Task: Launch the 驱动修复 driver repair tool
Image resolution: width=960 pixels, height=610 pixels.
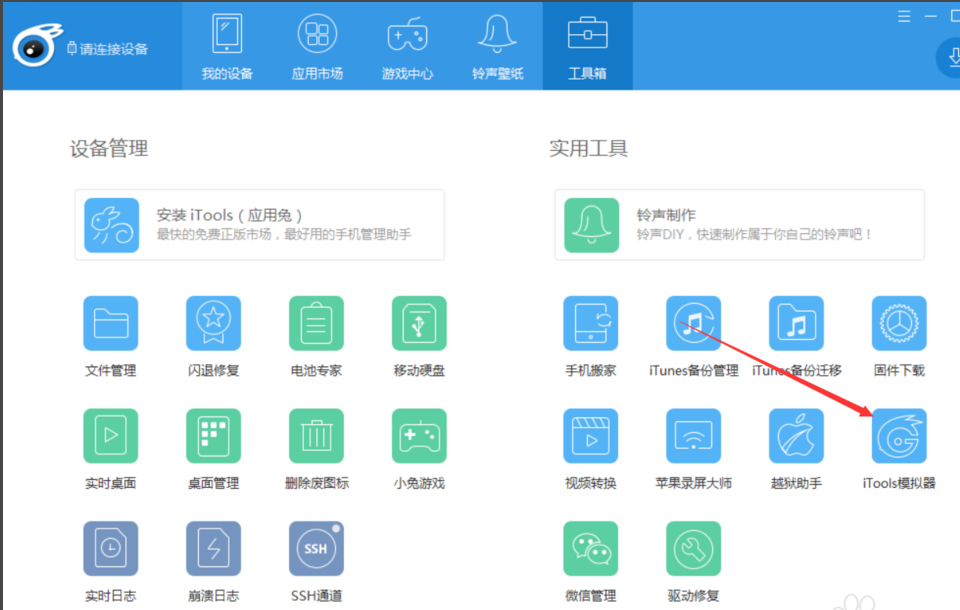Action: (x=693, y=549)
